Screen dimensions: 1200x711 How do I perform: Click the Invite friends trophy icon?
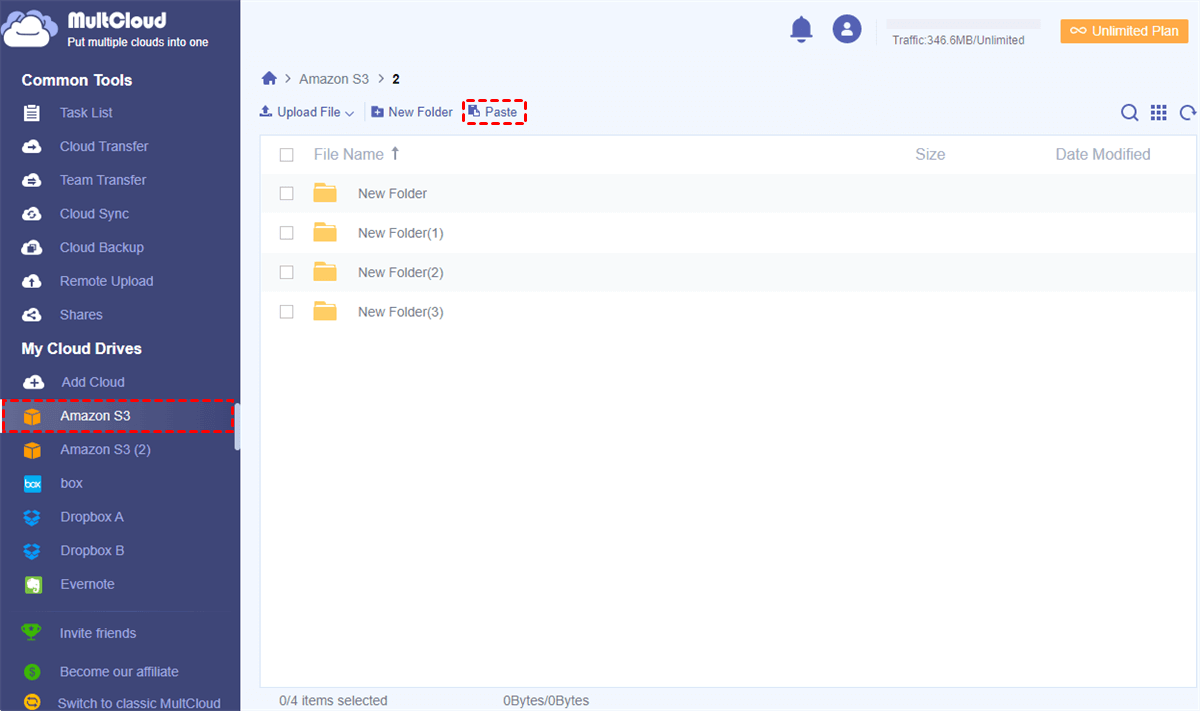coord(32,632)
